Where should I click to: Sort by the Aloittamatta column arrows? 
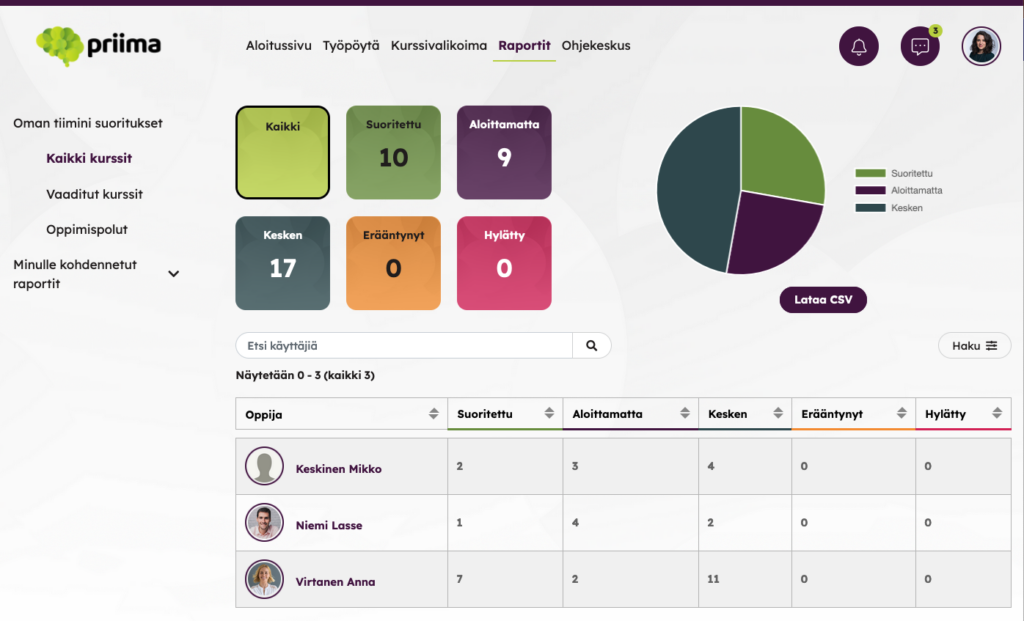point(684,413)
